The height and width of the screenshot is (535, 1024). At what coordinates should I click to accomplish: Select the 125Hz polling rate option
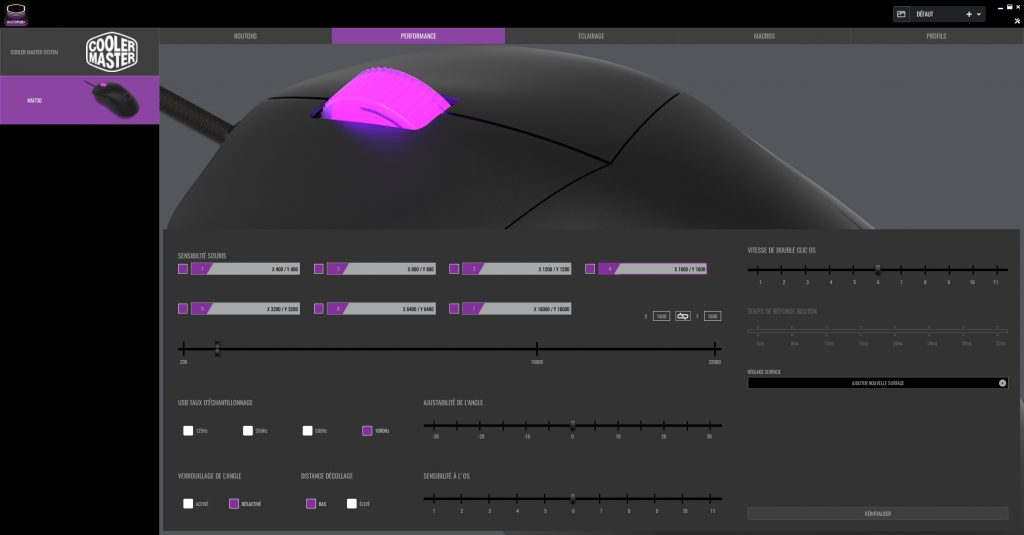pyautogui.click(x=188, y=431)
